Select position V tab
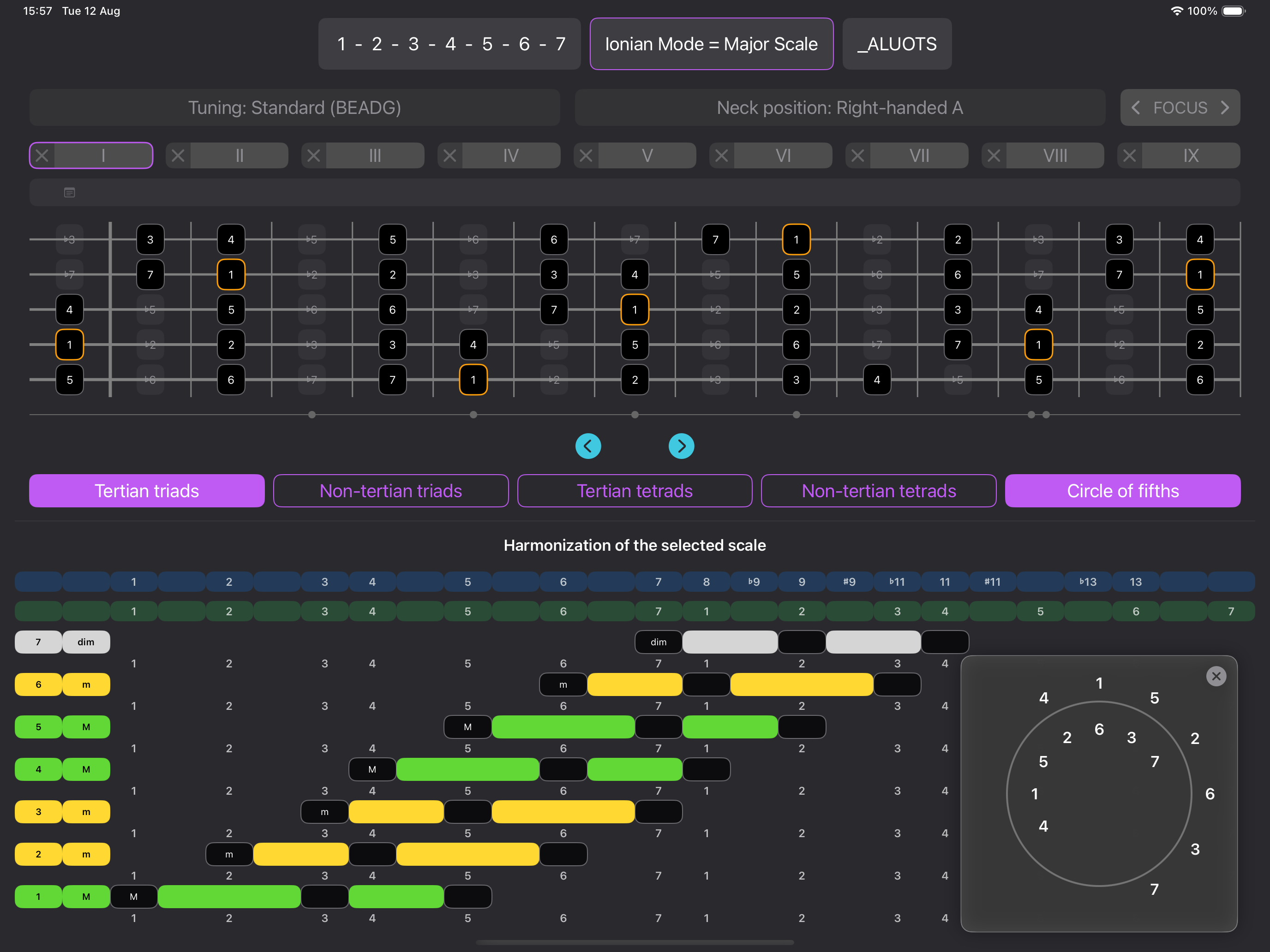Viewport: 1270px width, 952px height. point(647,155)
